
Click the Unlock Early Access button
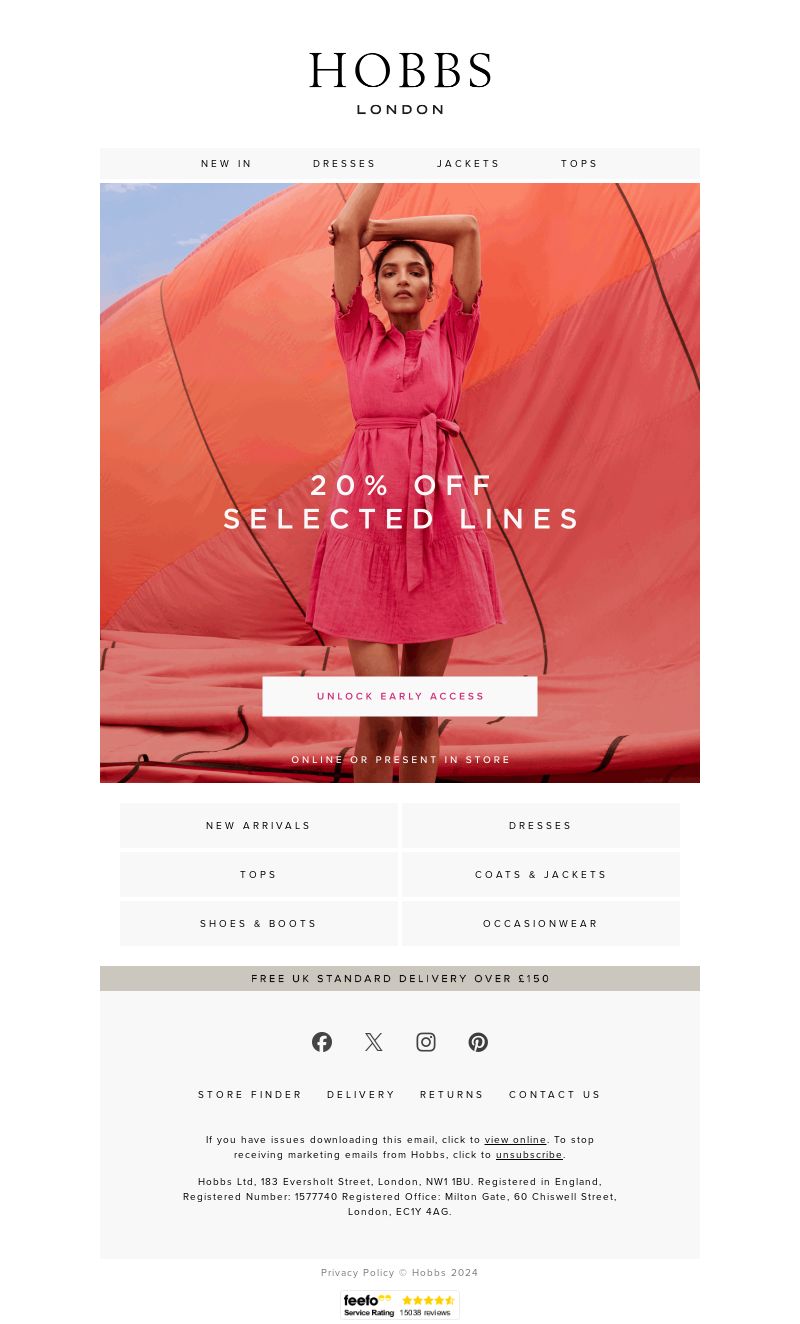[x=400, y=696]
